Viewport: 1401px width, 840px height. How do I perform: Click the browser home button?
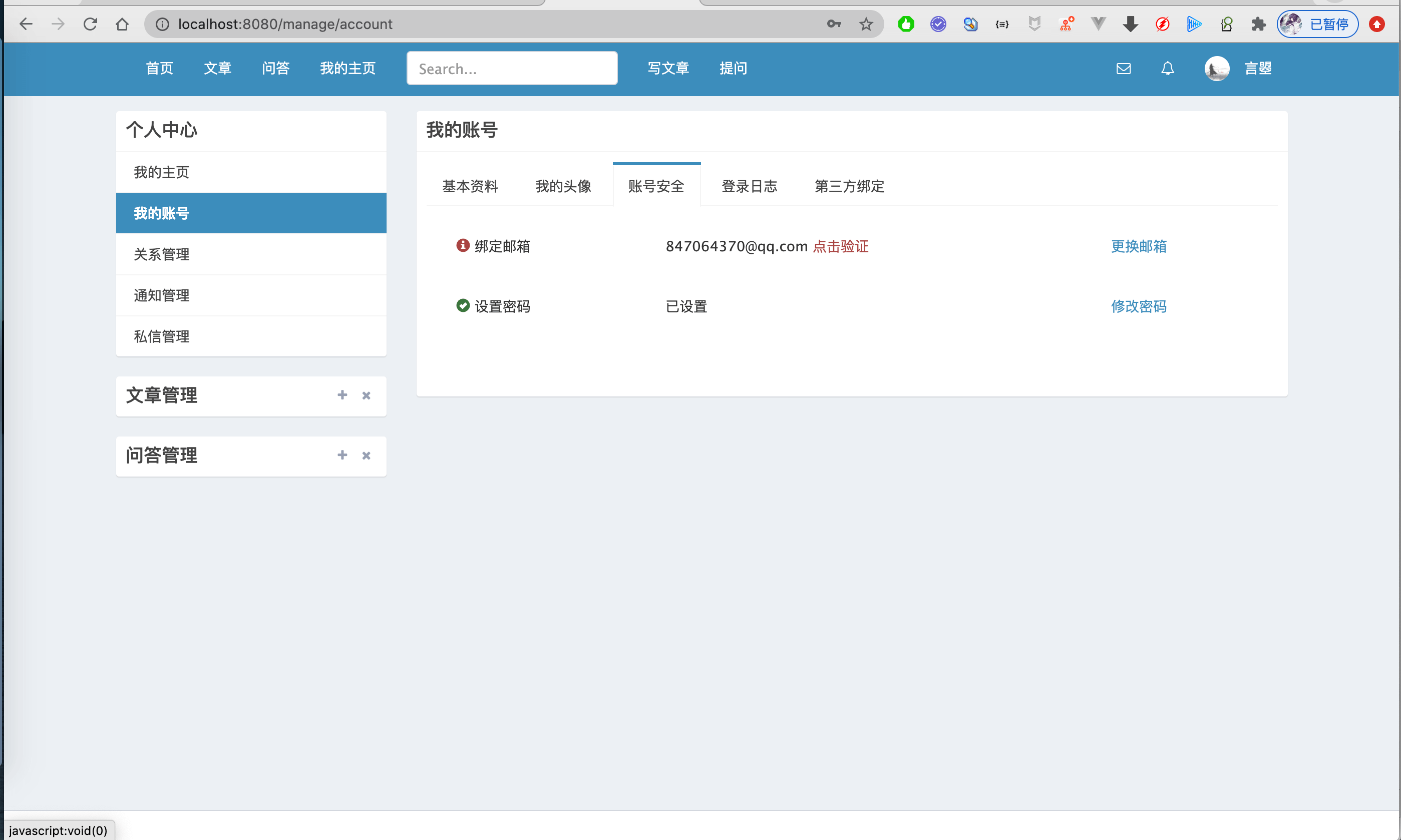click(122, 24)
